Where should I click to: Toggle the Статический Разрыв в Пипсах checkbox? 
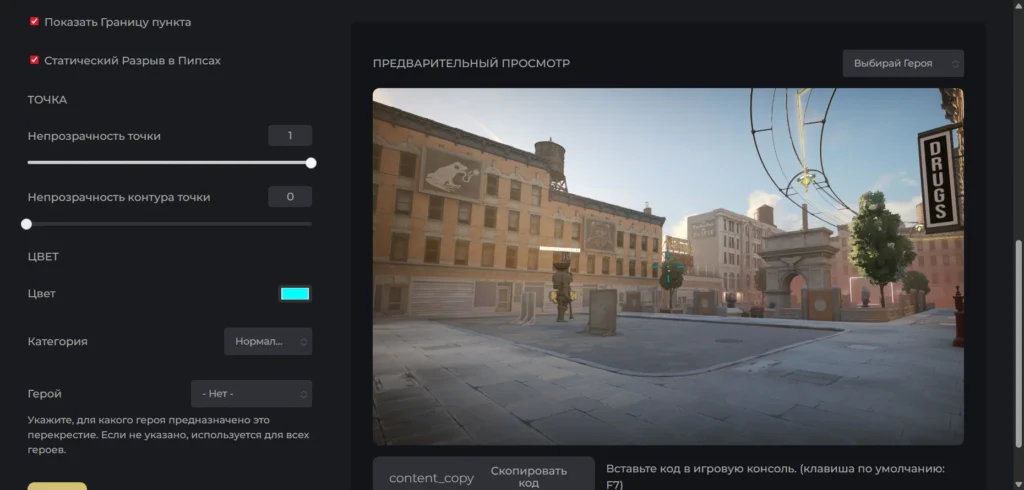coord(35,61)
